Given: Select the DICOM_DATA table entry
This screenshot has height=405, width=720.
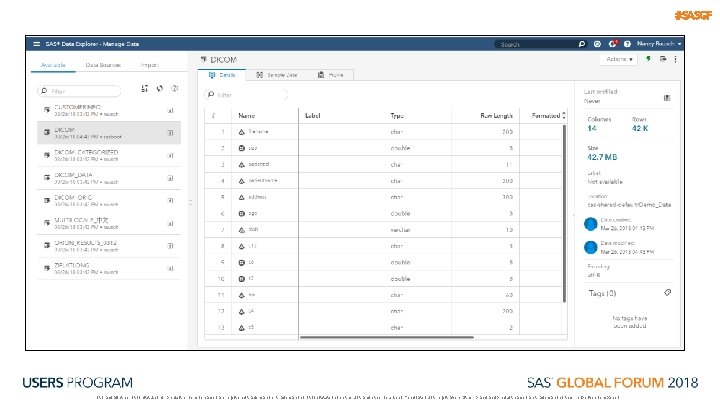Looking at the screenshot, I should [x=109, y=178].
